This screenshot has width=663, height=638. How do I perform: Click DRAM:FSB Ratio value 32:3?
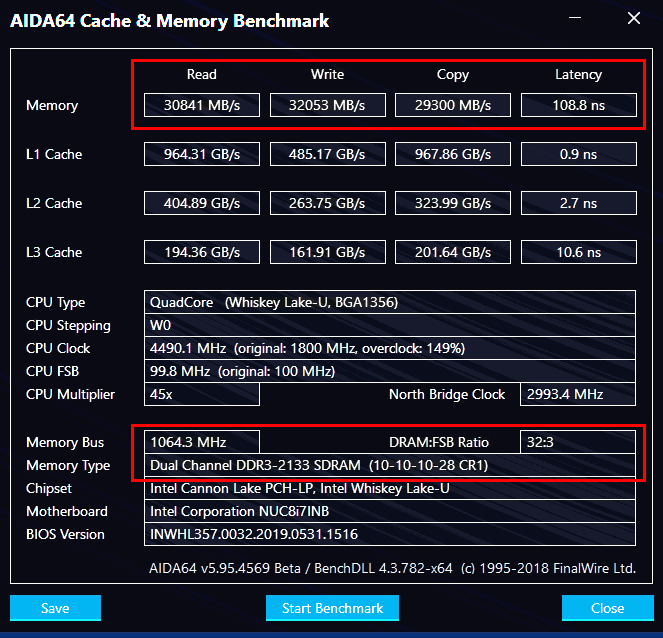(x=578, y=442)
